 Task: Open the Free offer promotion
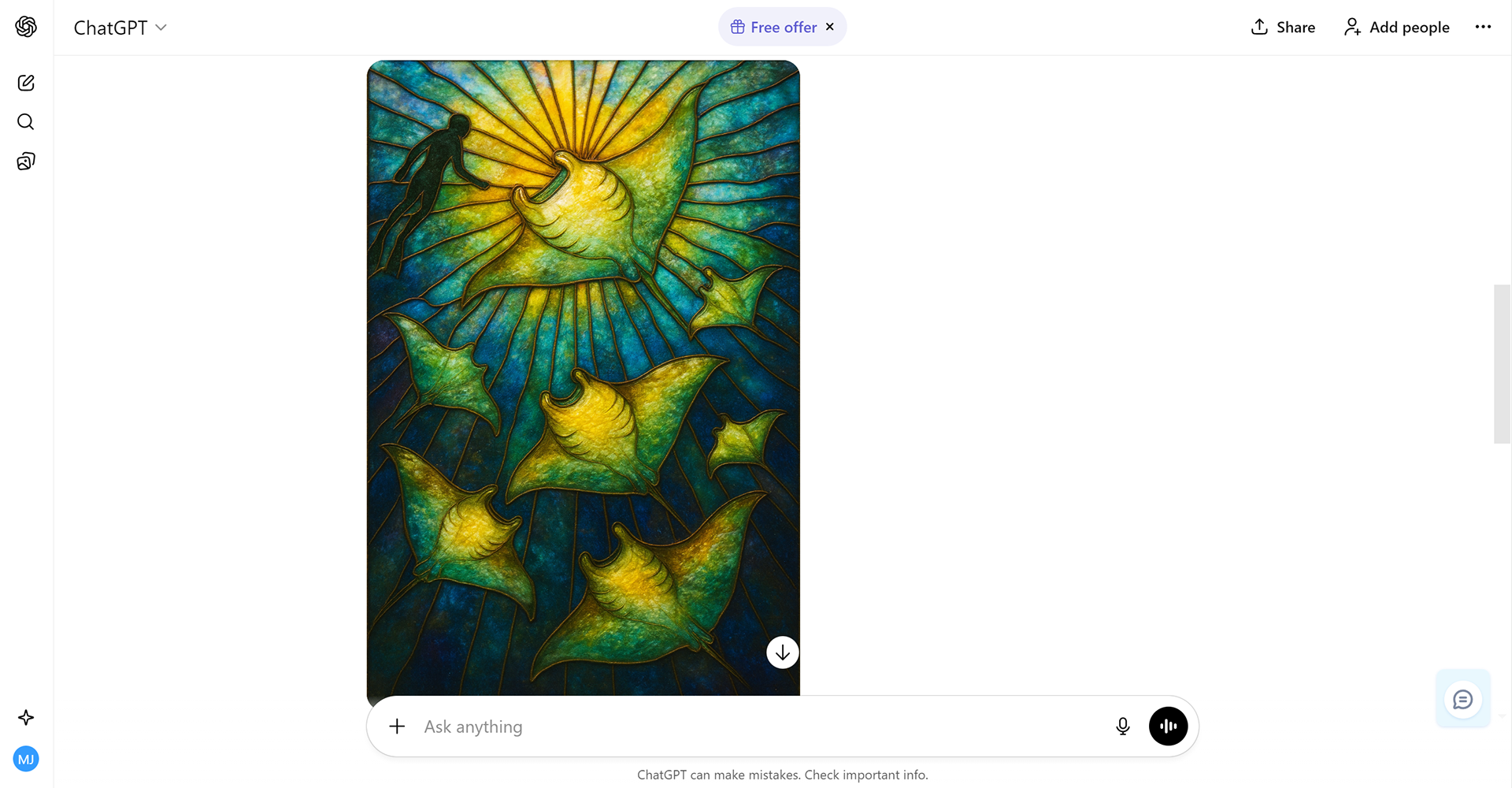tap(773, 27)
